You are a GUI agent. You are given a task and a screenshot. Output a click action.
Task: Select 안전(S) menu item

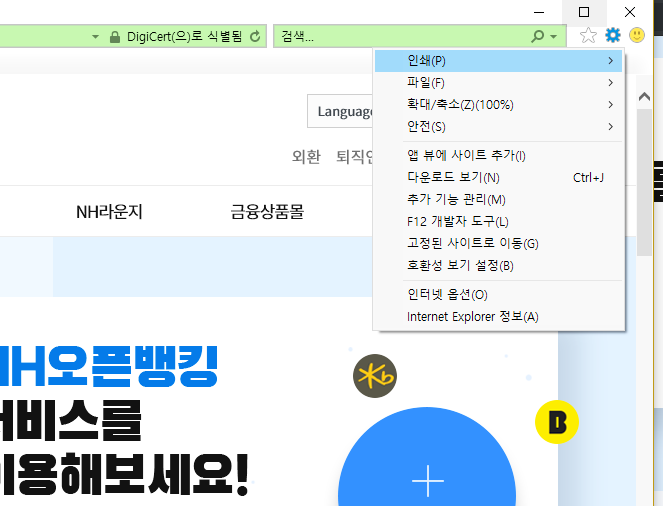(499, 127)
